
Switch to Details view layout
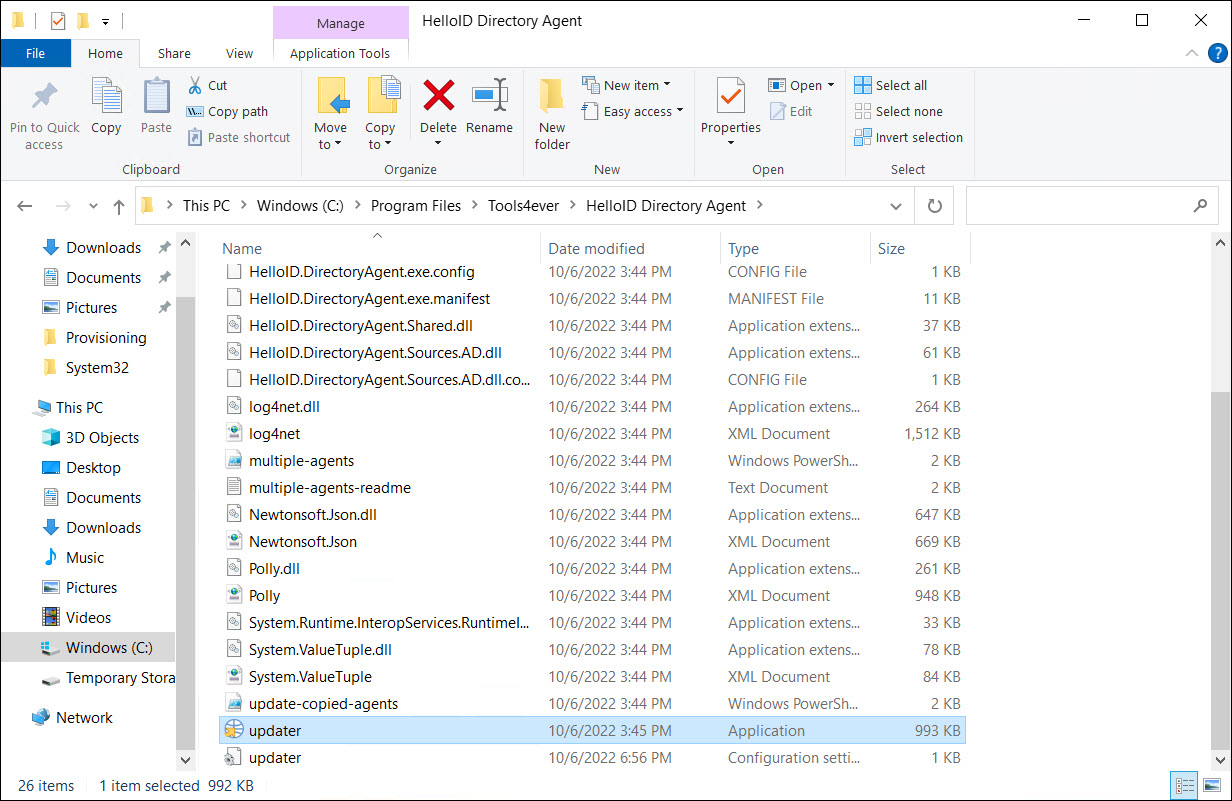pos(1182,785)
